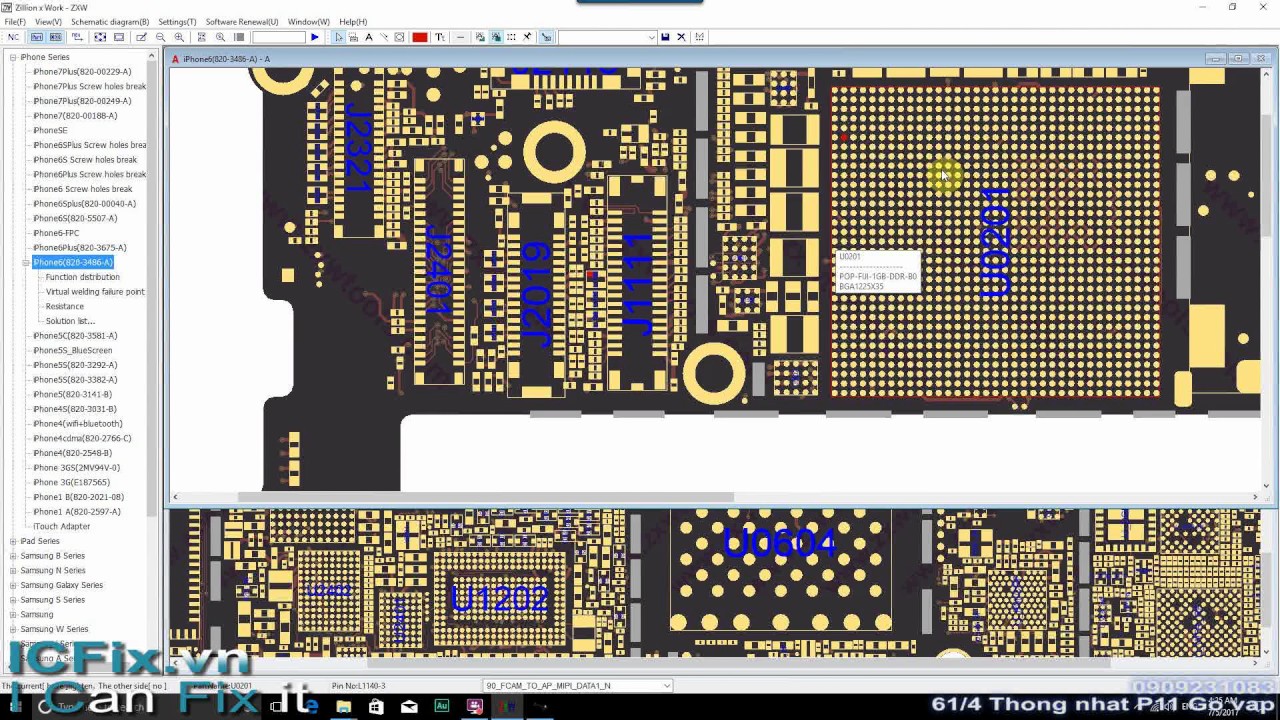Open the Window(W) menu
The width and height of the screenshot is (1280, 720).
click(308, 21)
